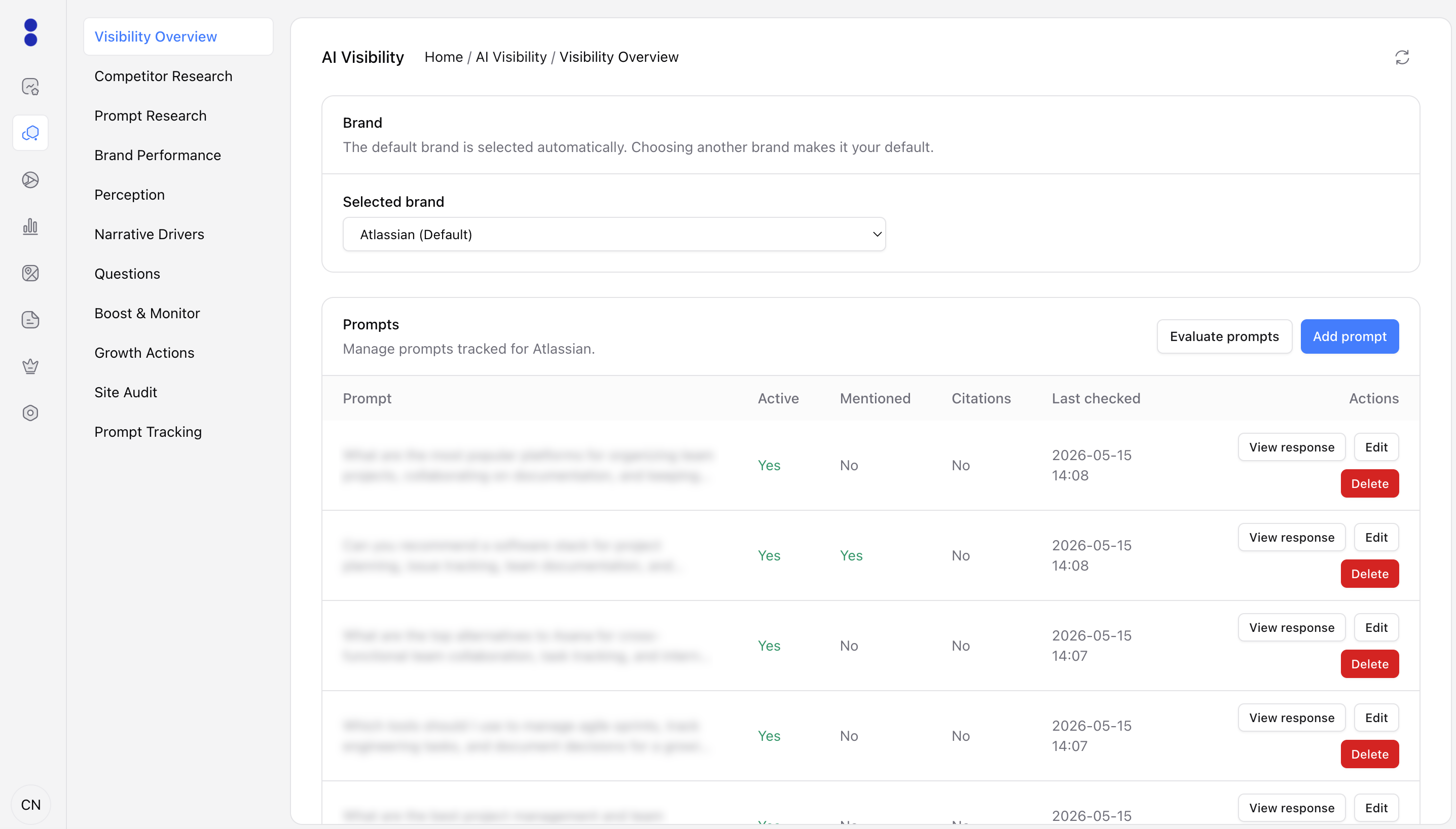Open Site Audit
This screenshot has height=829, width=1456.
pos(126,392)
